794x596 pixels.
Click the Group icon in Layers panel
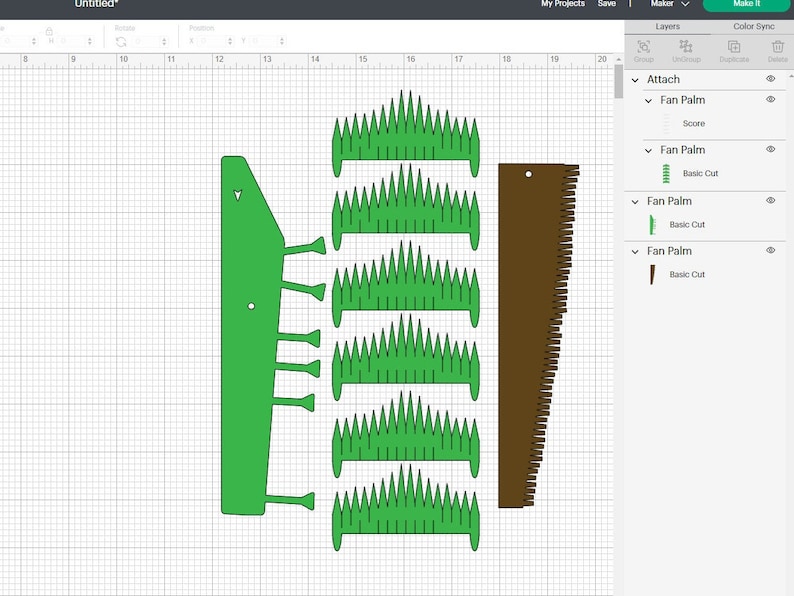coord(644,47)
